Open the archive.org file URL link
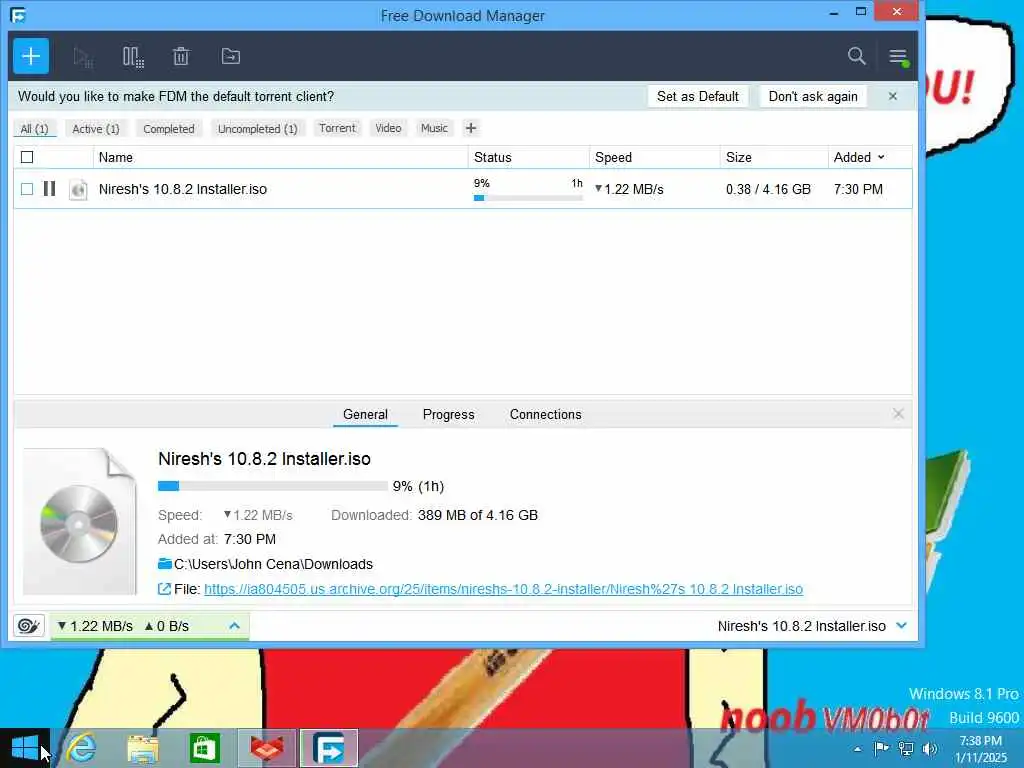The image size is (1024, 768). point(504,589)
